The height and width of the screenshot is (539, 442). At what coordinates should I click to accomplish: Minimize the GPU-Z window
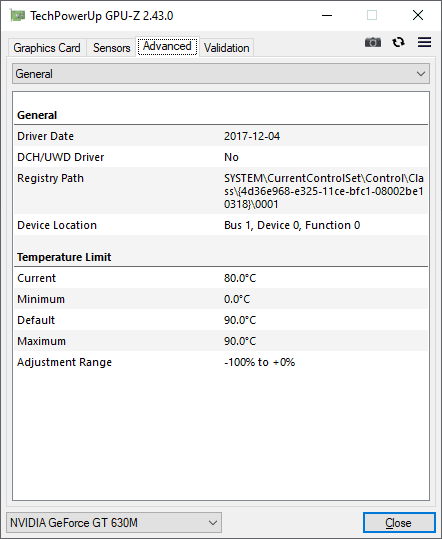(x=327, y=15)
